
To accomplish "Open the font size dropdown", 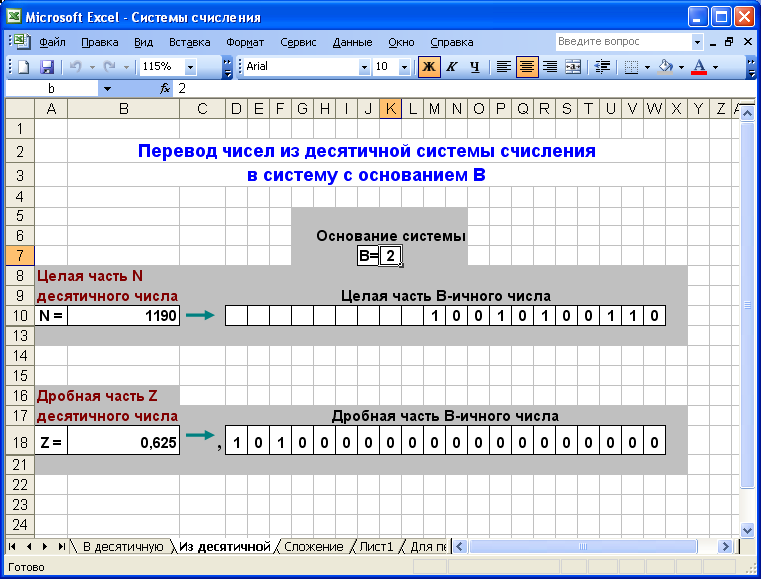I will [x=404, y=67].
